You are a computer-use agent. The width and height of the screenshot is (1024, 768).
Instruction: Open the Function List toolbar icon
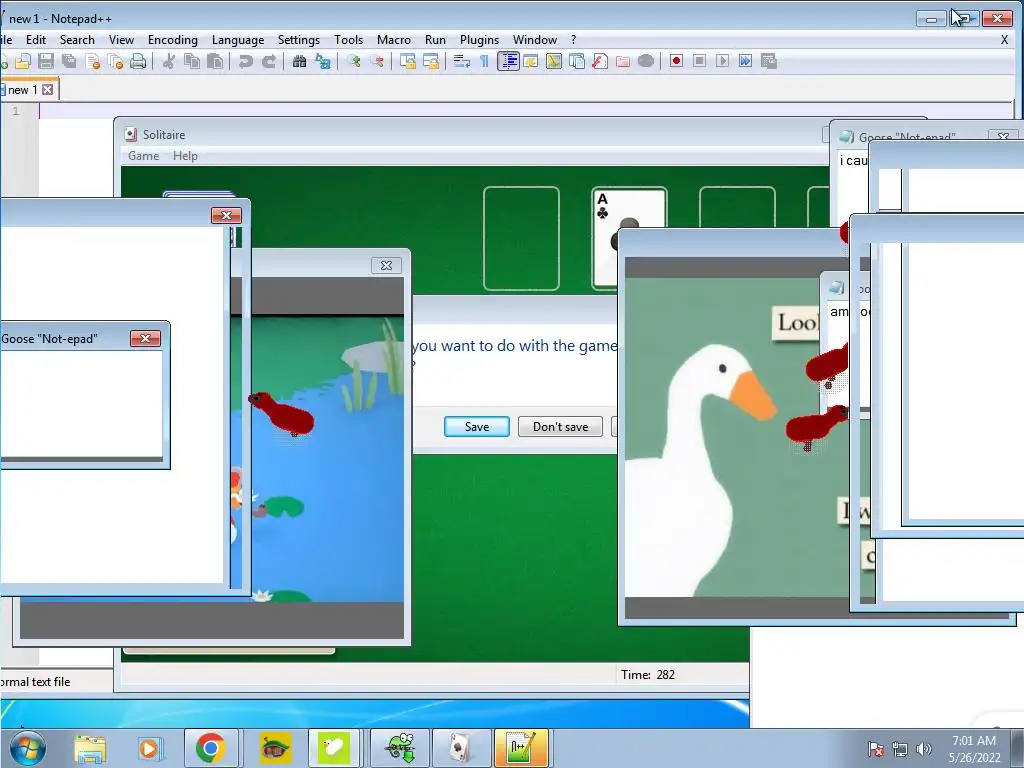(x=600, y=61)
